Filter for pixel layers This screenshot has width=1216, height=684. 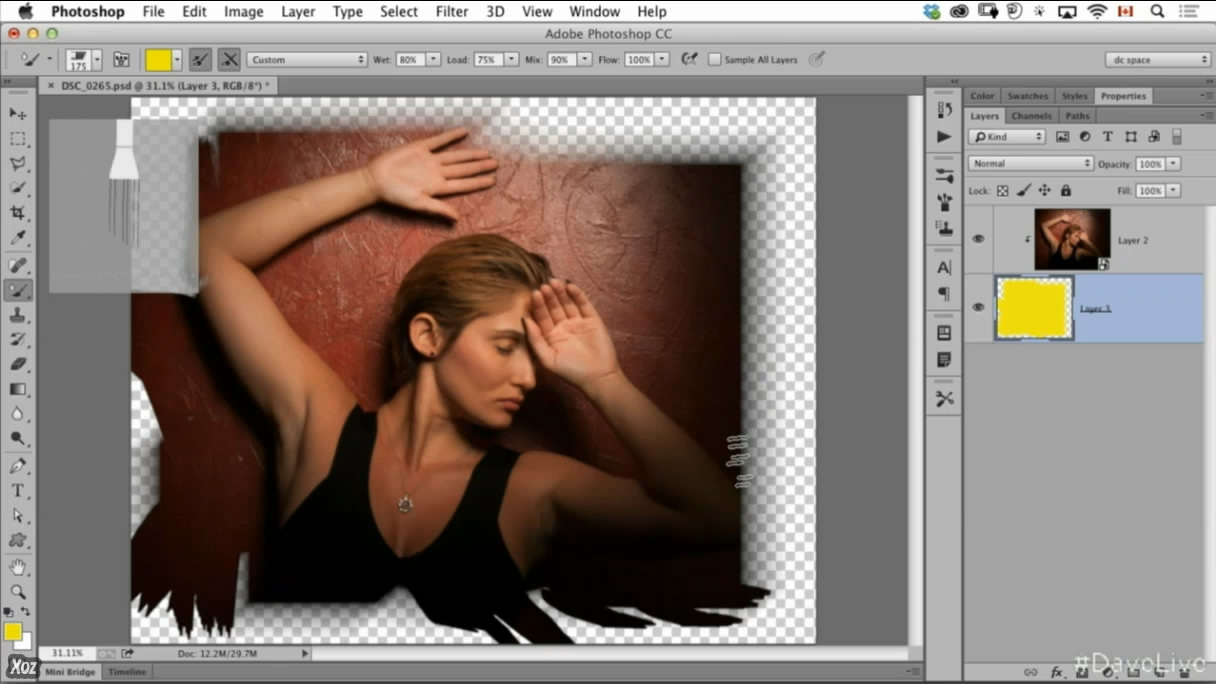click(x=1062, y=136)
